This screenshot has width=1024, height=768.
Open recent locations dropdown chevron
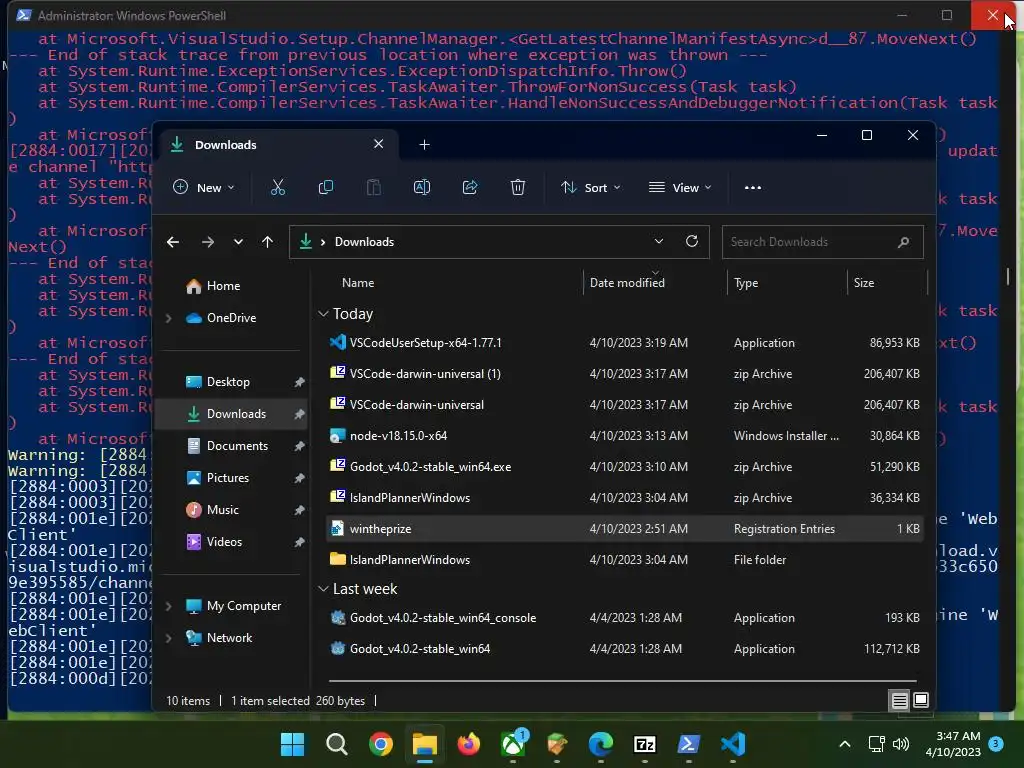[238, 242]
